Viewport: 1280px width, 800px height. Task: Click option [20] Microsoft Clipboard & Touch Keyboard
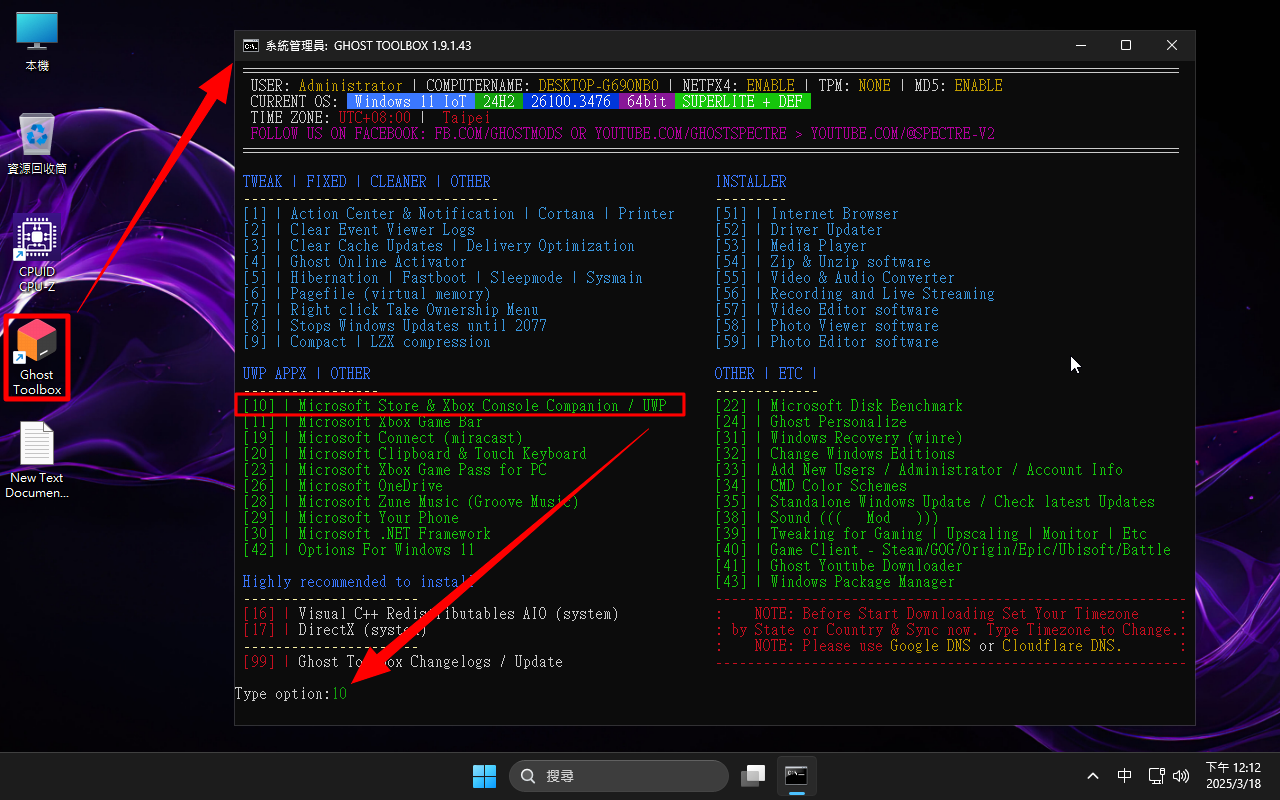point(415,454)
